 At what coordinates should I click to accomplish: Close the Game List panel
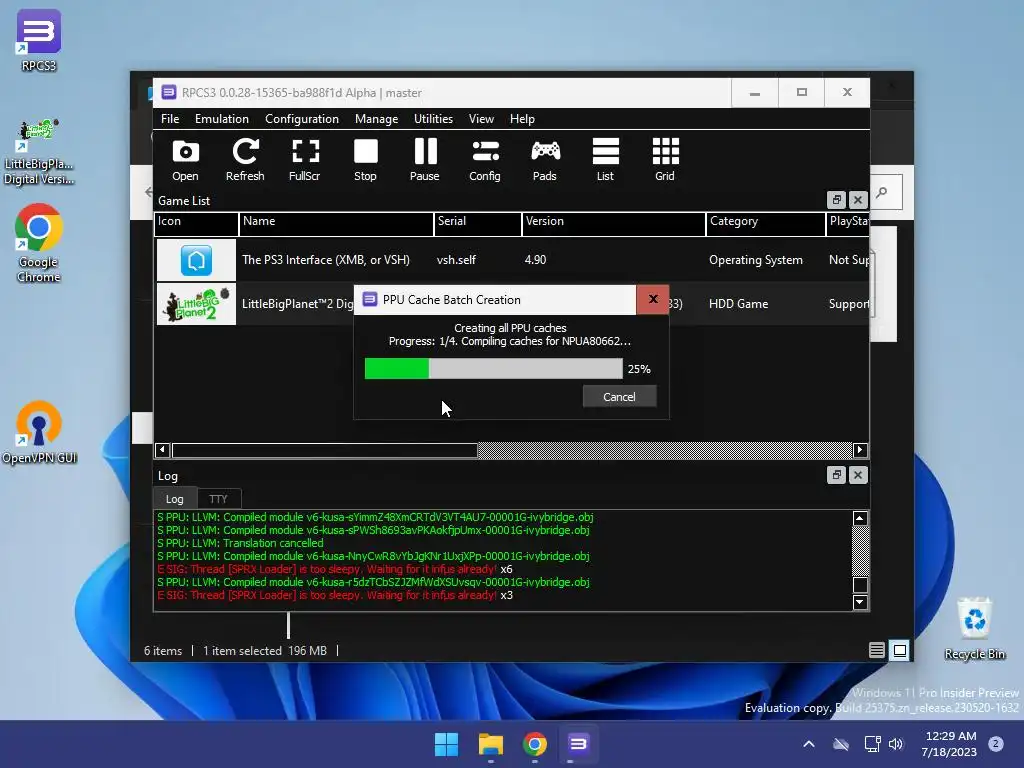[858, 200]
